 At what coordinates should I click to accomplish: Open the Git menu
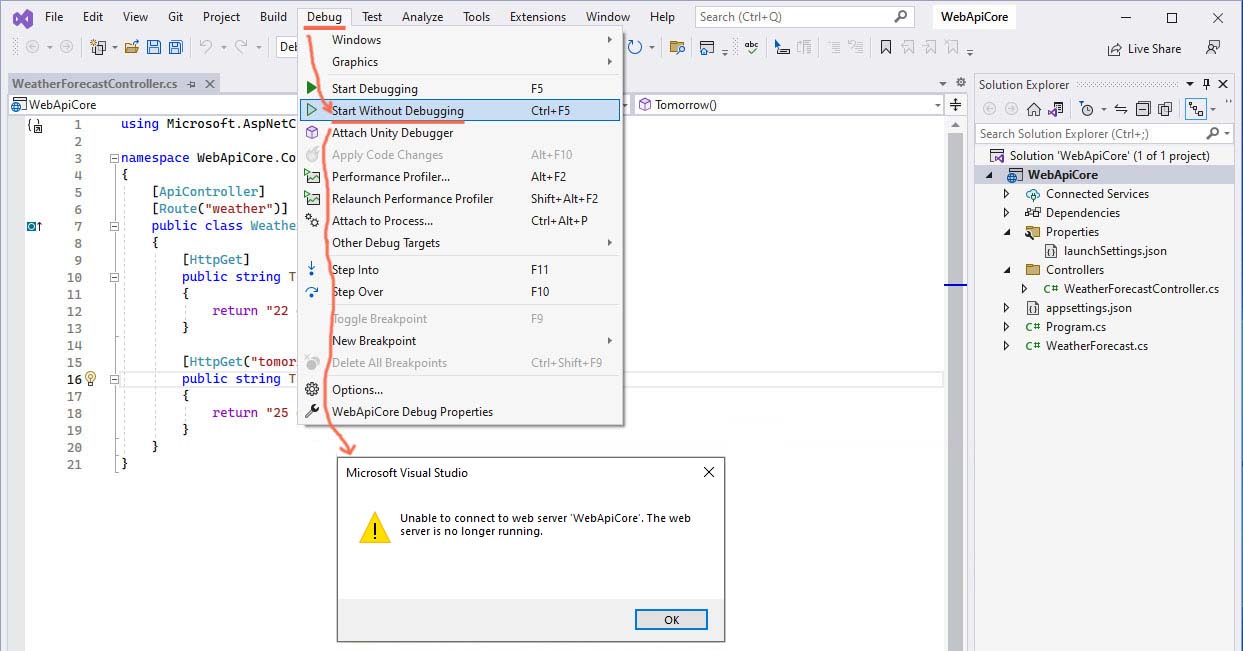(x=175, y=17)
